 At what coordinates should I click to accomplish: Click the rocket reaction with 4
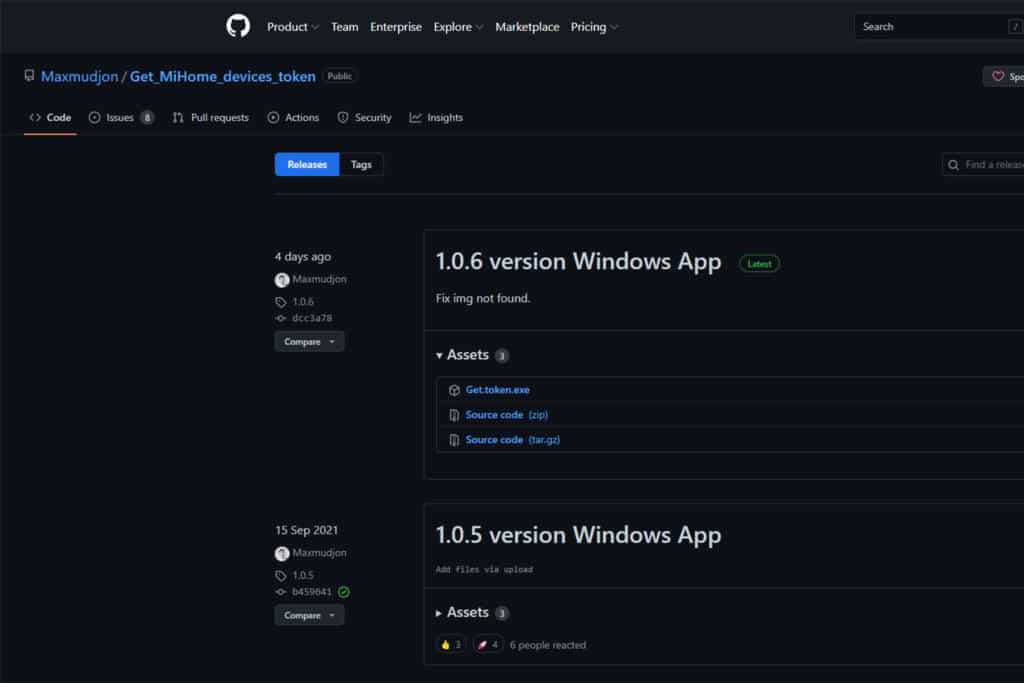pos(488,644)
